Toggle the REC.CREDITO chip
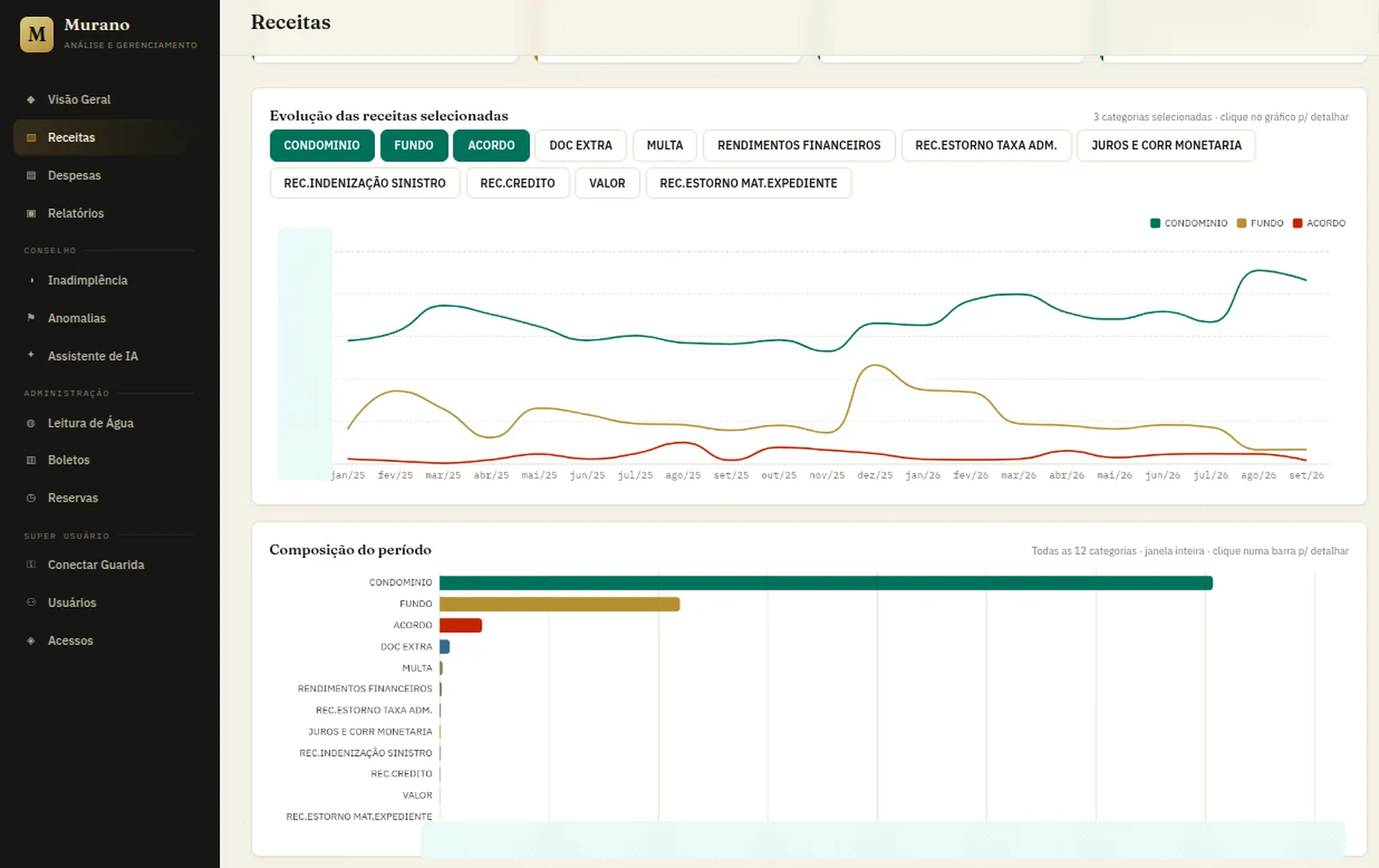The width and height of the screenshot is (1379, 868). [518, 184]
